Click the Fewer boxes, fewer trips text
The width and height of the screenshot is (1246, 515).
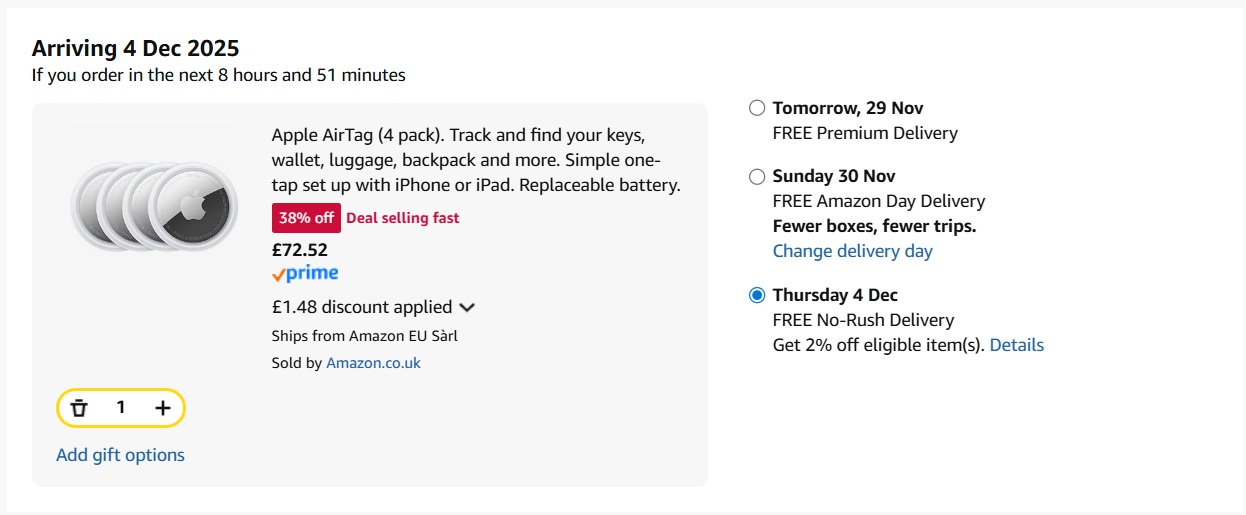874,226
